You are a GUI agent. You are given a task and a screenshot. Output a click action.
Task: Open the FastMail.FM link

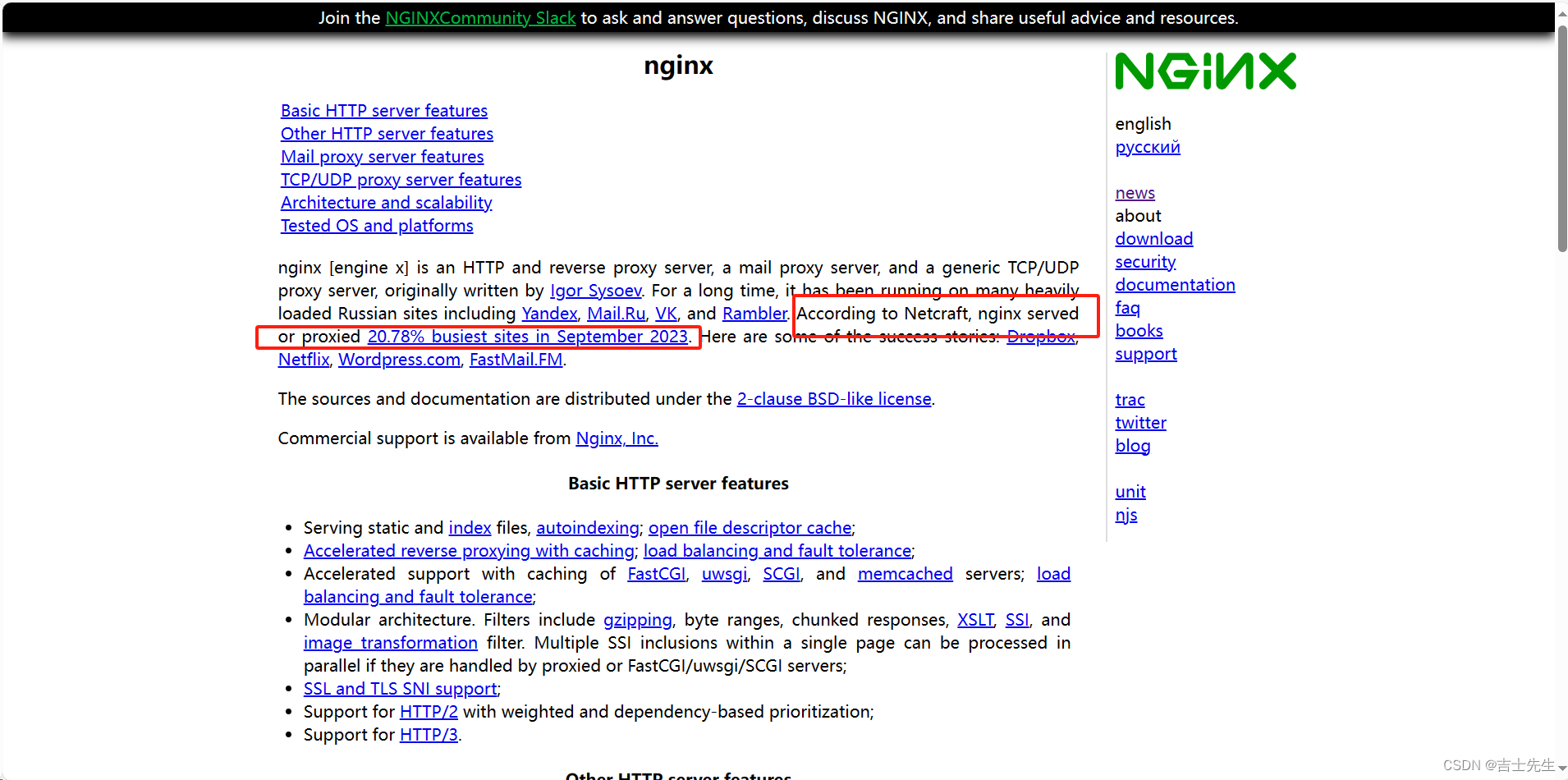coord(516,360)
